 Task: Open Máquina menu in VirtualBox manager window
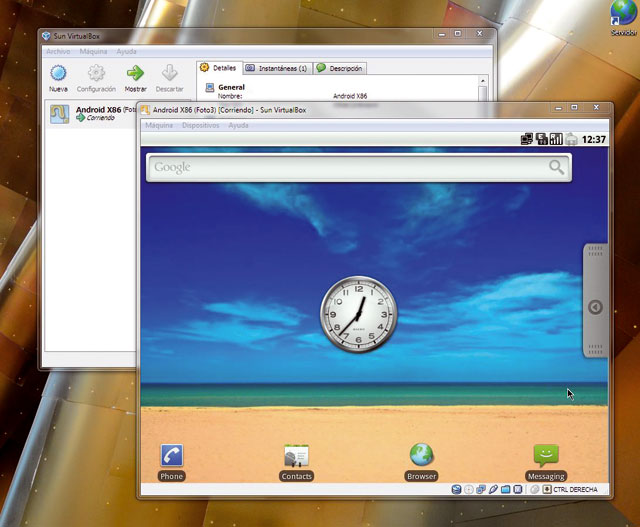(93, 51)
